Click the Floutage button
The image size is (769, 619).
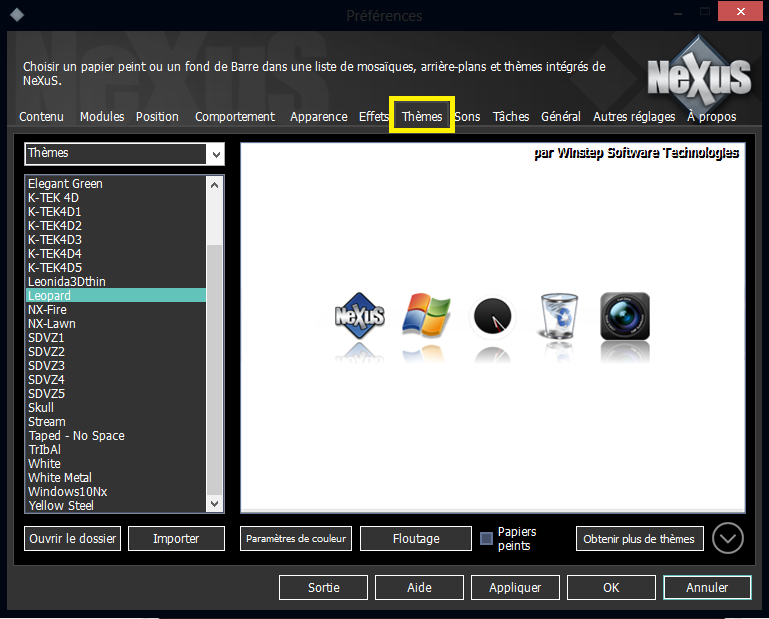click(416, 539)
